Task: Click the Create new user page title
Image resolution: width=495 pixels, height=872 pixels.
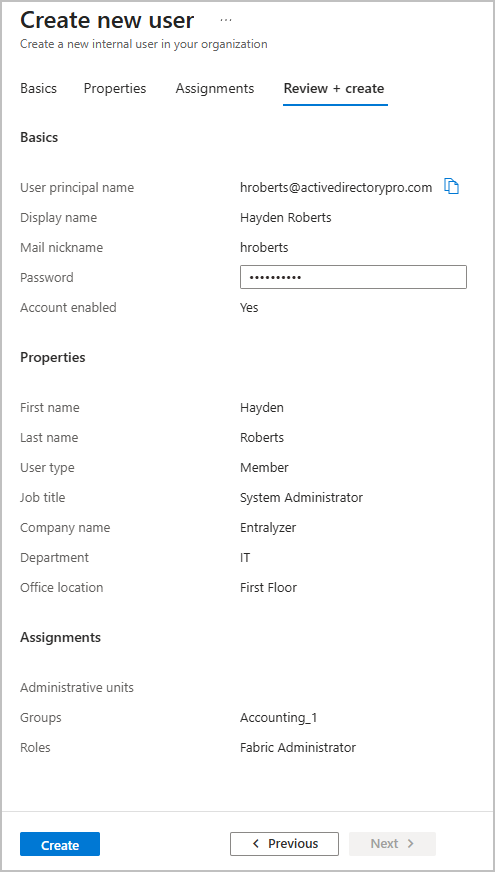Action: click(107, 21)
